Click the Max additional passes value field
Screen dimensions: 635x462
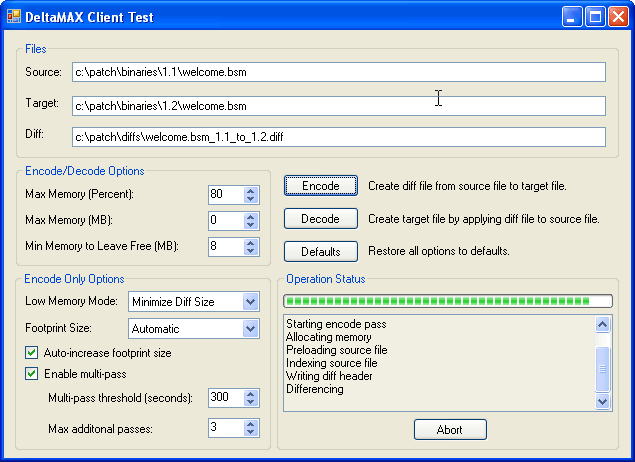226,428
